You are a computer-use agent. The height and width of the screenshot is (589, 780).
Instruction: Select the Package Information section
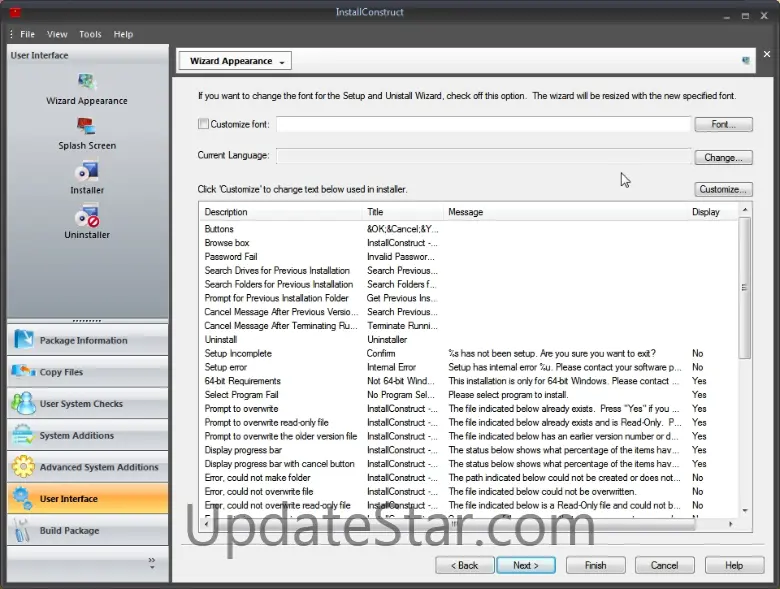pyautogui.click(x=88, y=340)
